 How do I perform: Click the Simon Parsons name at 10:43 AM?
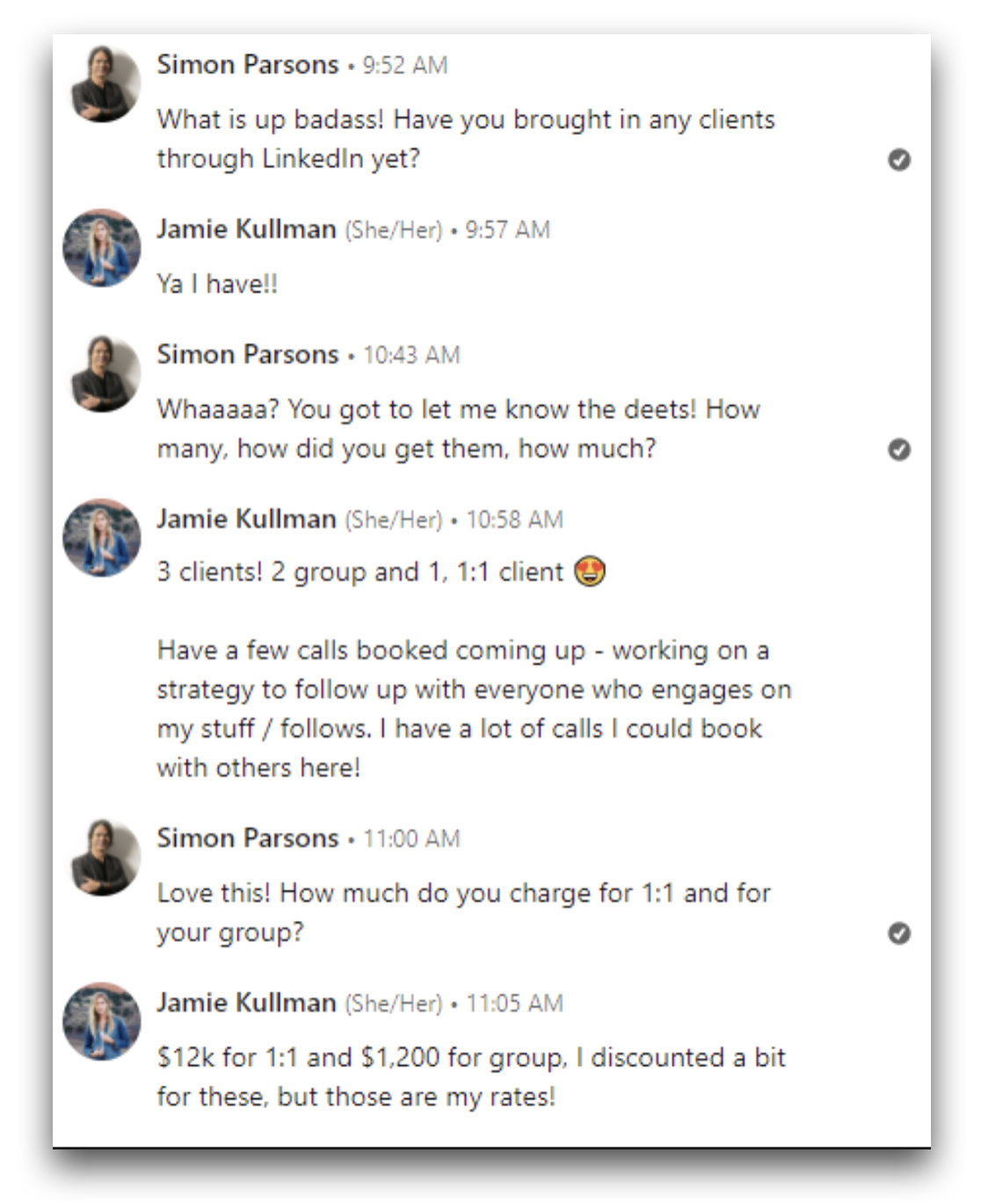tap(247, 355)
